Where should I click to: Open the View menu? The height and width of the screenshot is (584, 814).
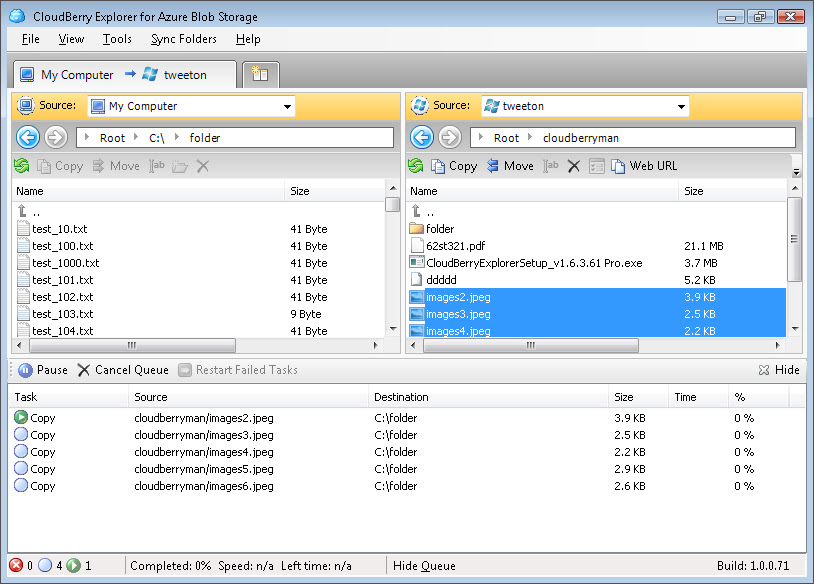[71, 39]
